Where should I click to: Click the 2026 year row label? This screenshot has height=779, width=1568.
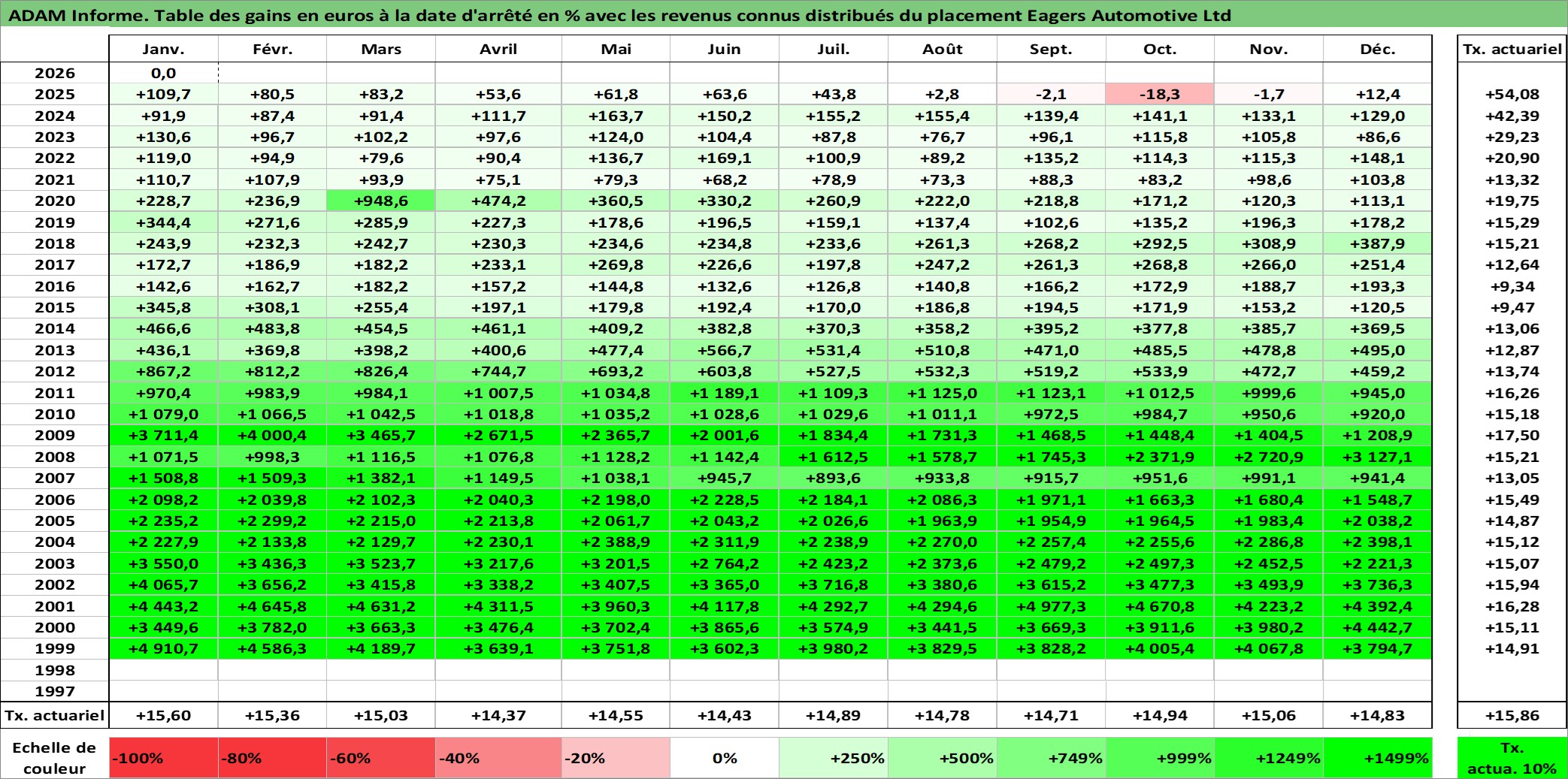(55, 73)
